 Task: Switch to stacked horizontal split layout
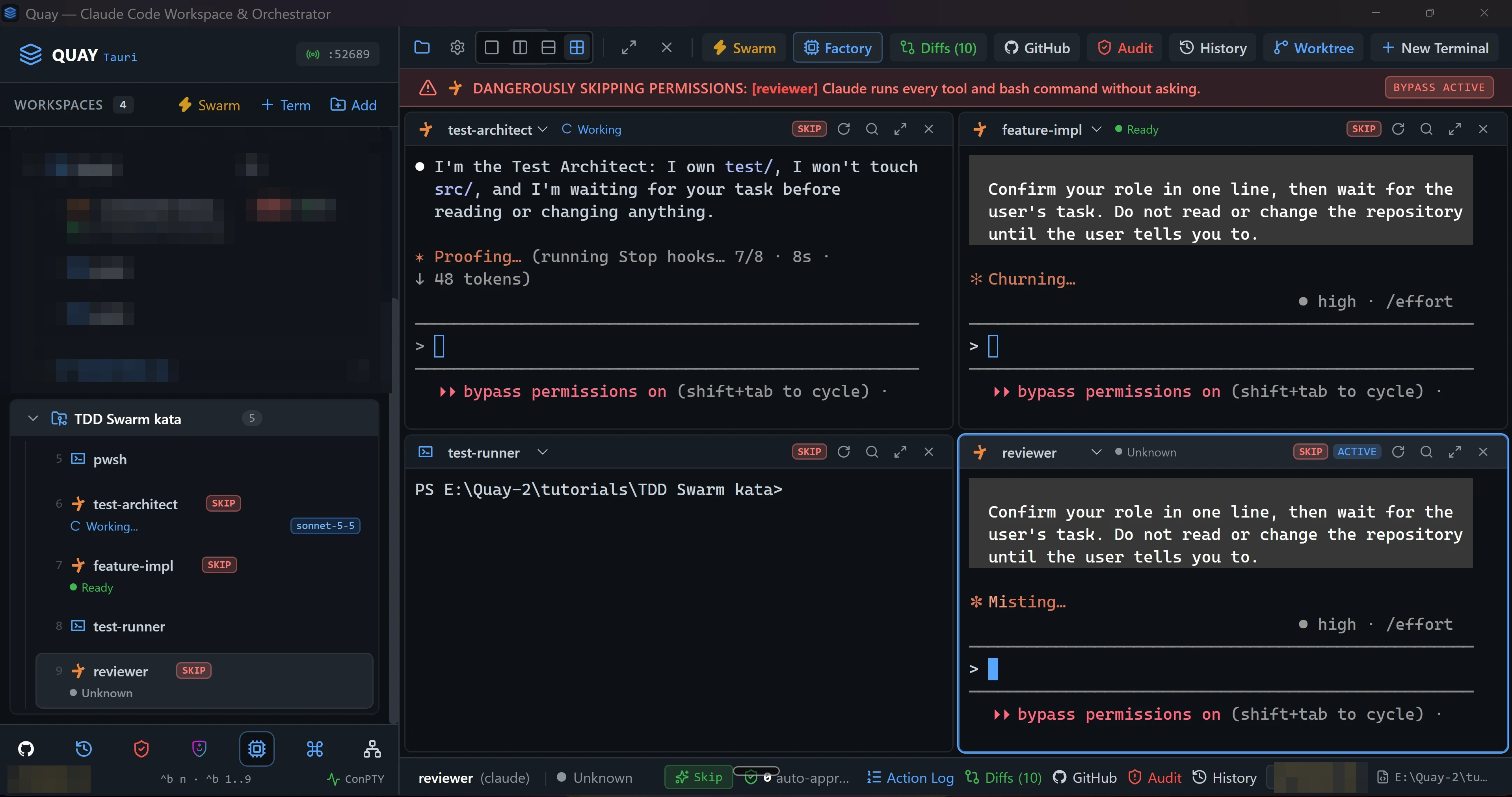pyautogui.click(x=548, y=48)
